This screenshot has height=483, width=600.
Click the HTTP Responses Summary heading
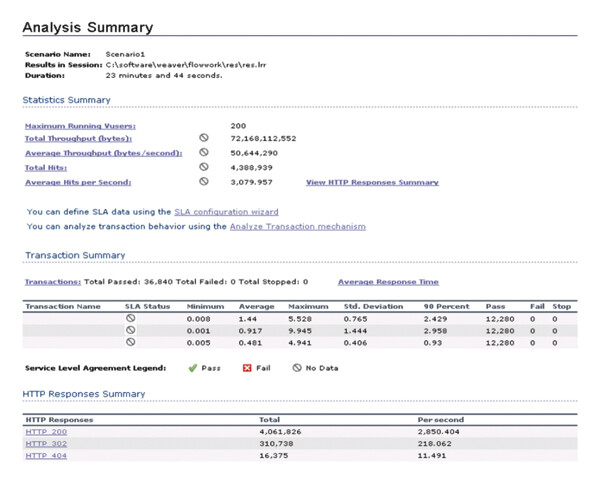[x=84, y=394]
